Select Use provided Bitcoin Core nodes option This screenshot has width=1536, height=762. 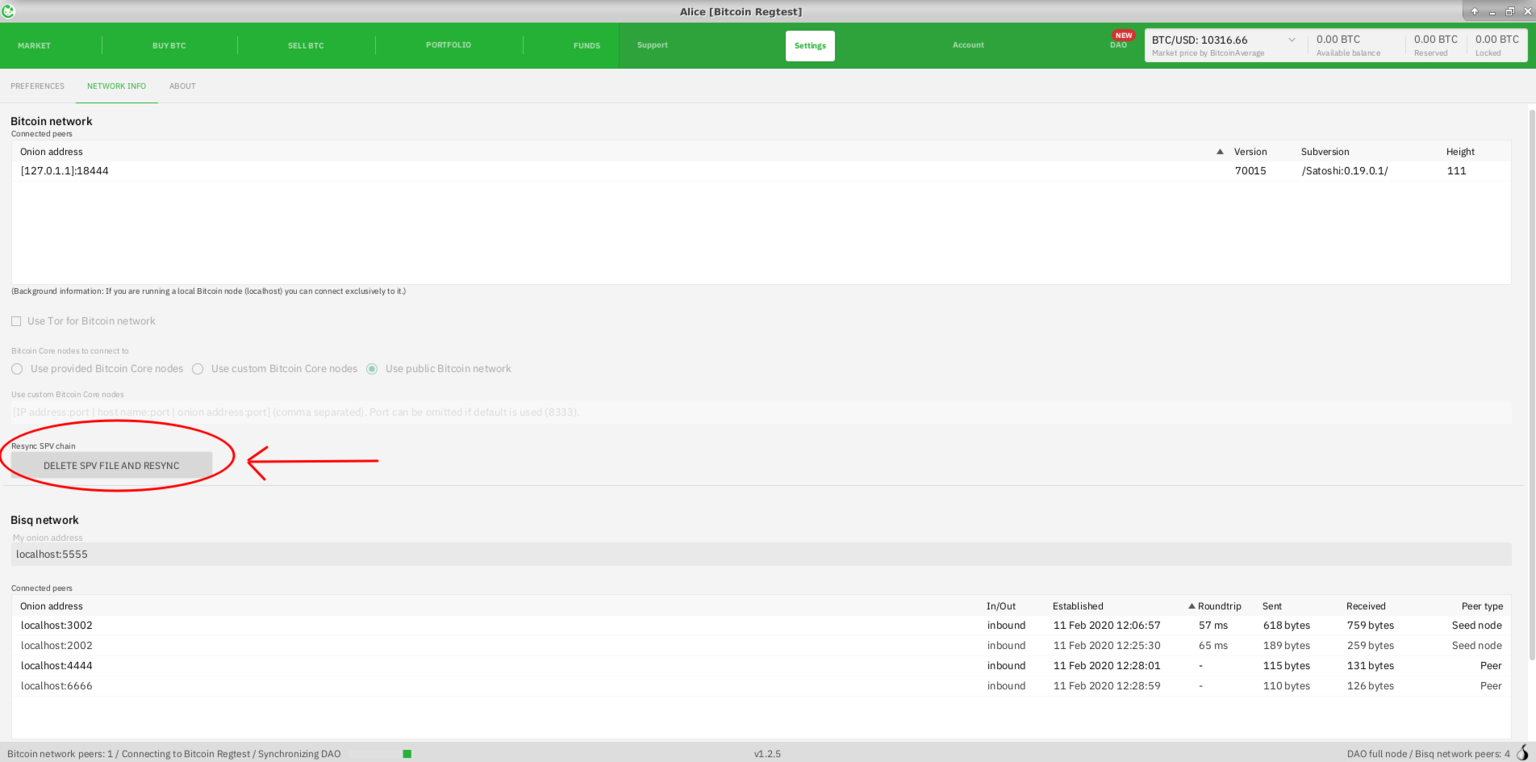click(x=17, y=369)
